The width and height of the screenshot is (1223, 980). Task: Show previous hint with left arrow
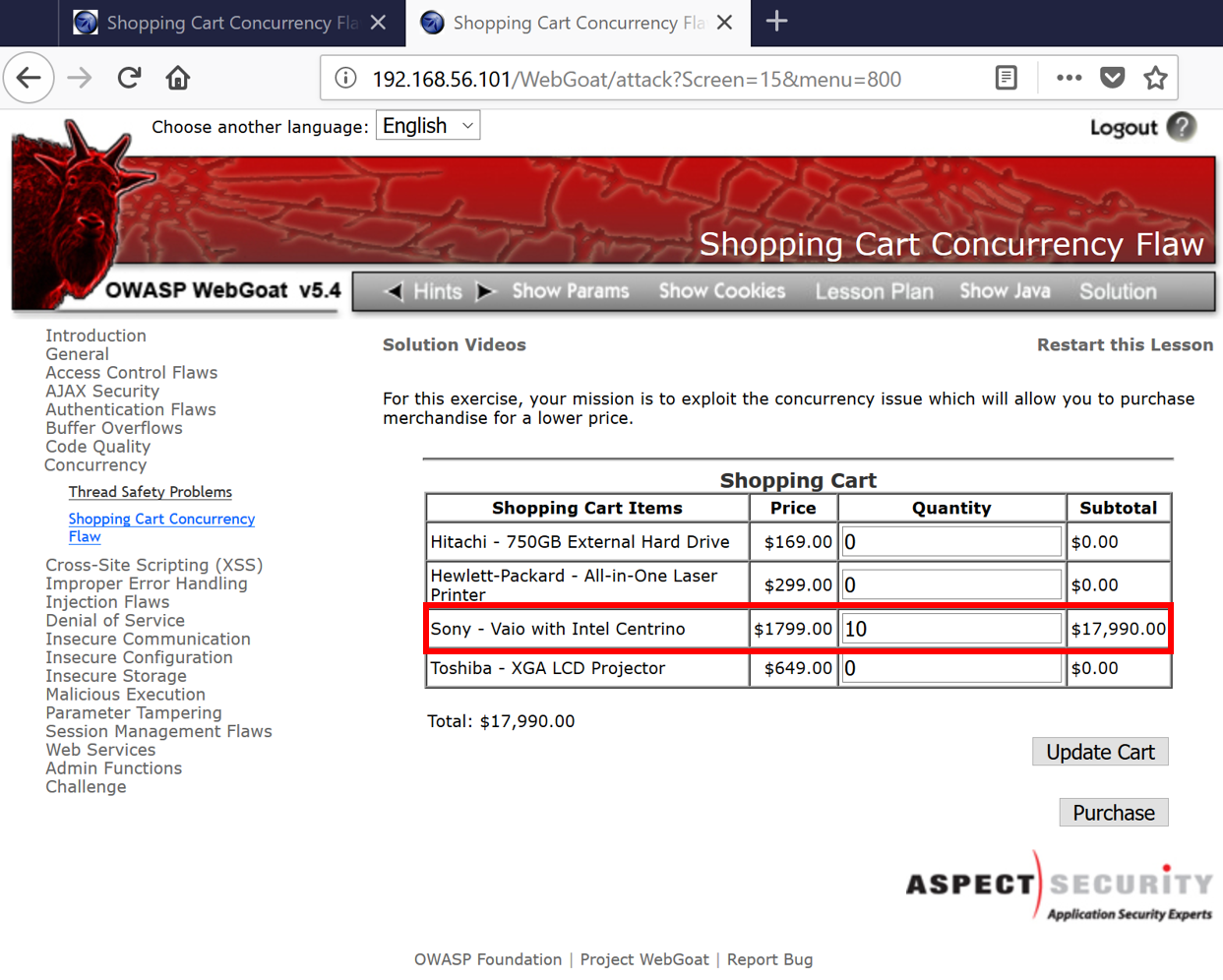(395, 291)
